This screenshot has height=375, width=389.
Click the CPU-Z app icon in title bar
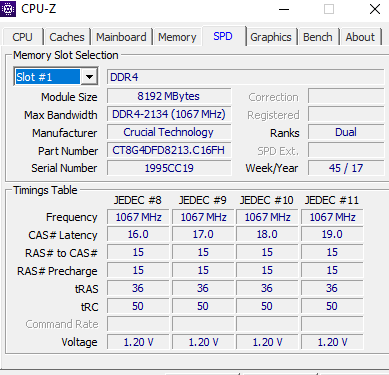tap(7, 9)
